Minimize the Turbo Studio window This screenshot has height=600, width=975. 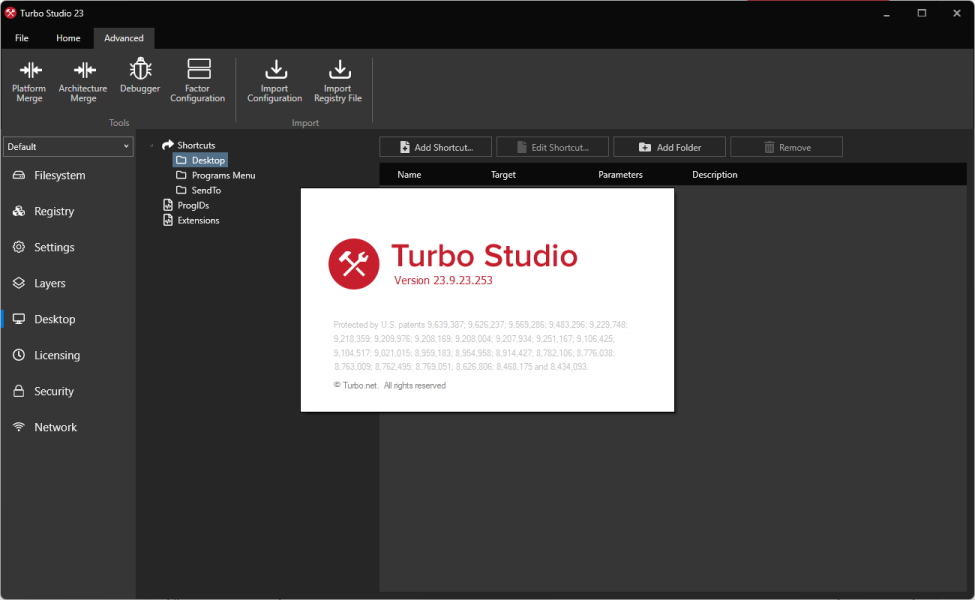[887, 13]
